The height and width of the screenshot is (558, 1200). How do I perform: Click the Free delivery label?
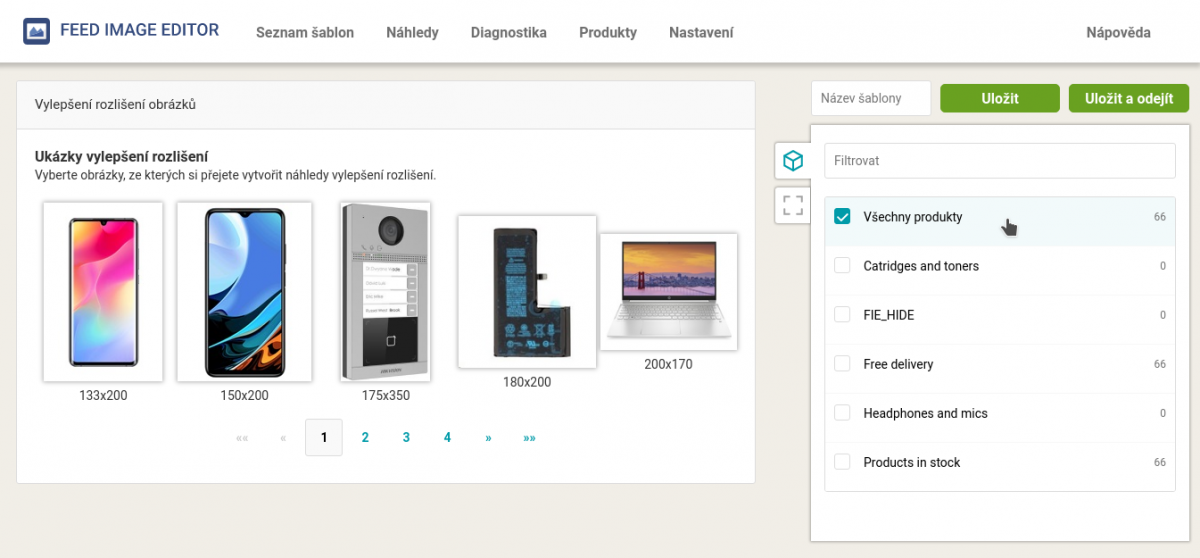(898, 364)
